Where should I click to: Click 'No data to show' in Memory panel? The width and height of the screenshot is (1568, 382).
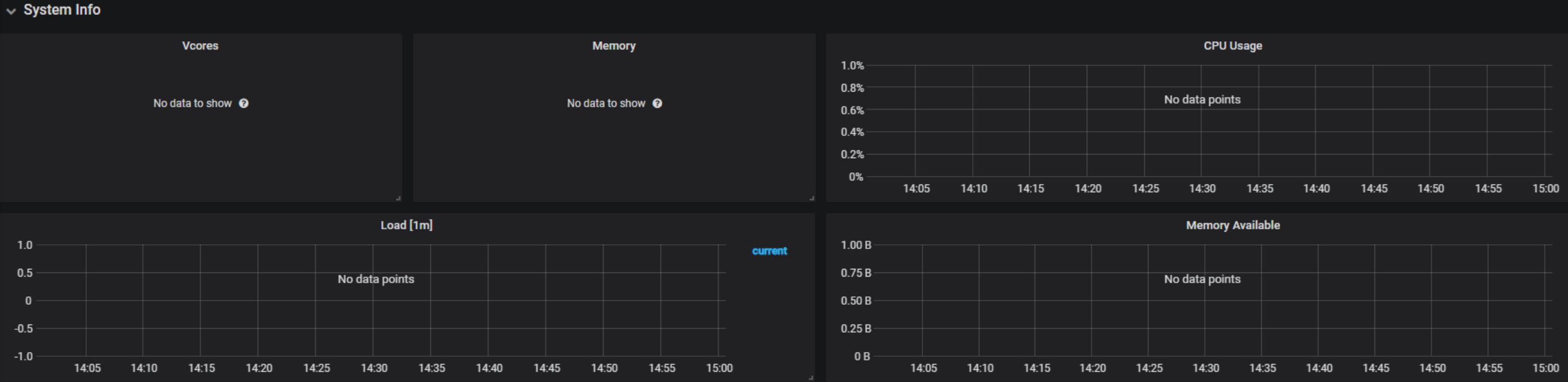coord(605,104)
